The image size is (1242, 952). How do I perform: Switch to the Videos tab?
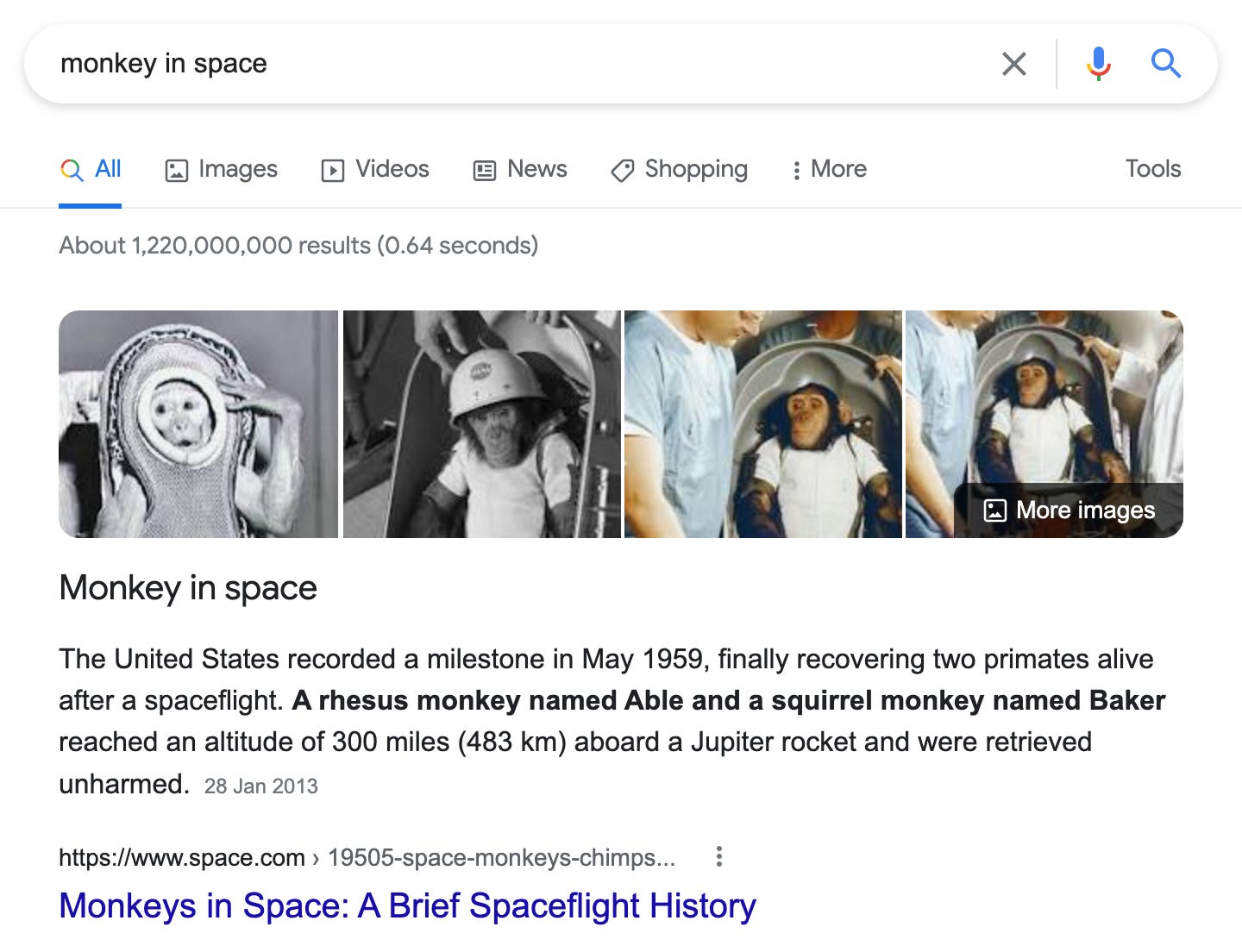point(374,169)
